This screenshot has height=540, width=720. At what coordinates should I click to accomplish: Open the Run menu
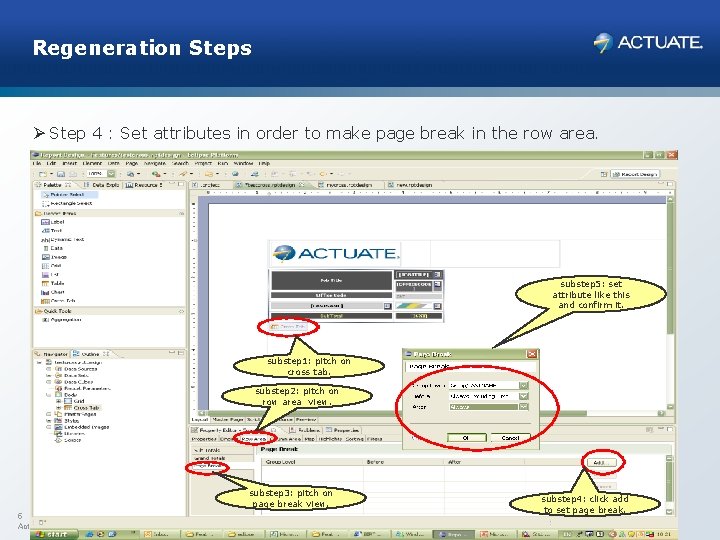coord(223,163)
